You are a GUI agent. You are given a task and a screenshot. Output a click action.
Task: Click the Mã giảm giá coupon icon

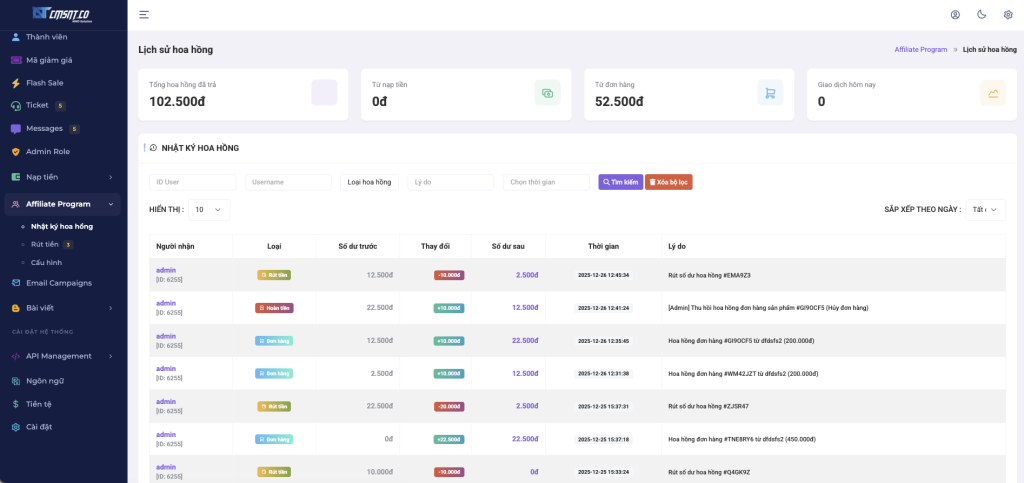(16, 60)
